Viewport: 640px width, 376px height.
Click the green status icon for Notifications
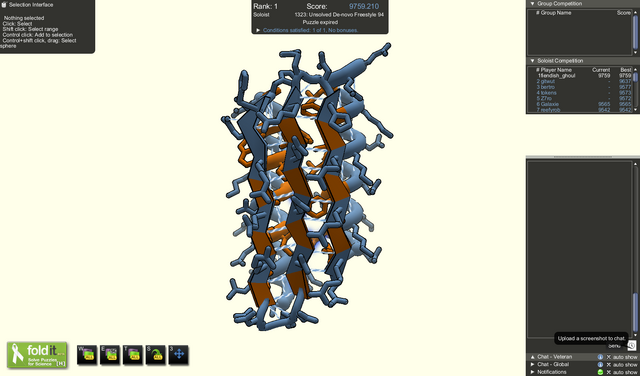coord(600,372)
